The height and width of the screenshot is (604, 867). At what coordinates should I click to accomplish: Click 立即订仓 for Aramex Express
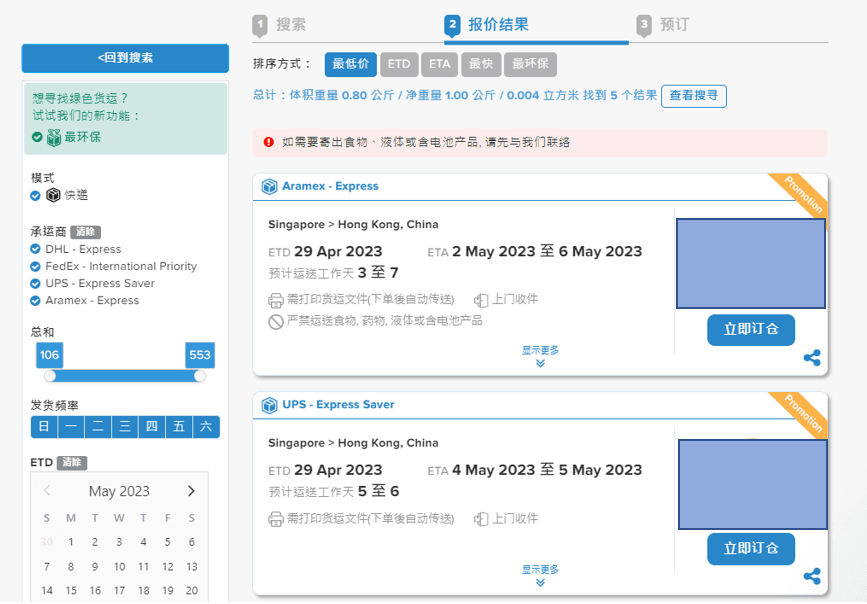click(751, 330)
